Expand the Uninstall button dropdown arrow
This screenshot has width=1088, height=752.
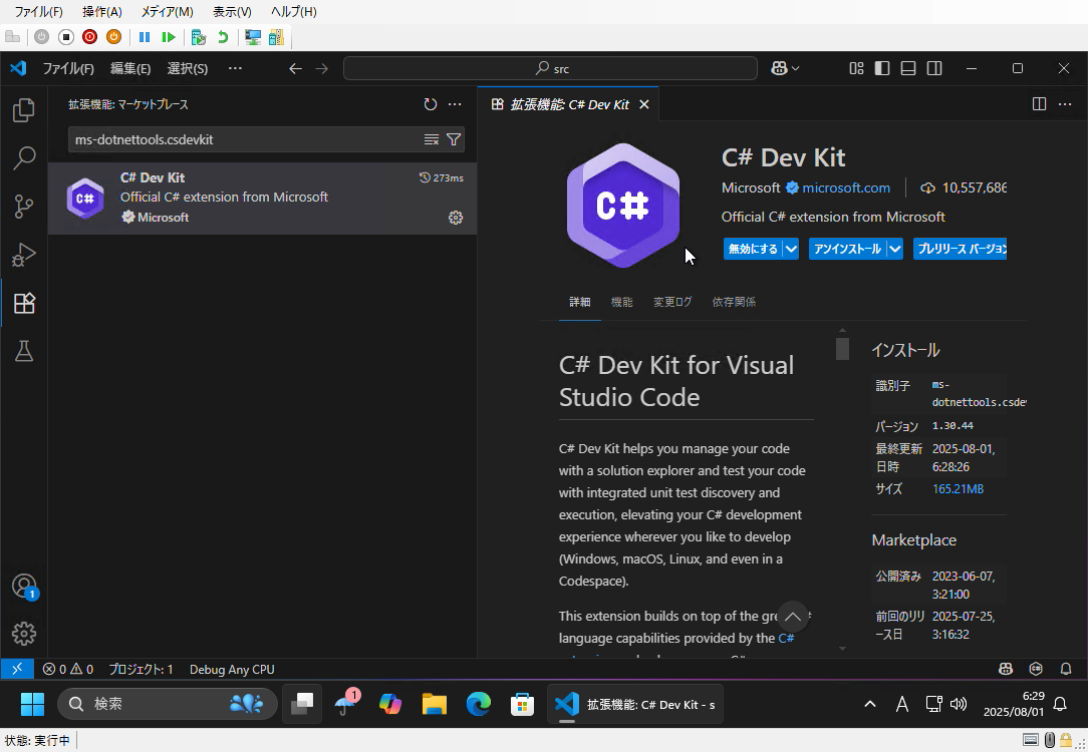pos(895,249)
